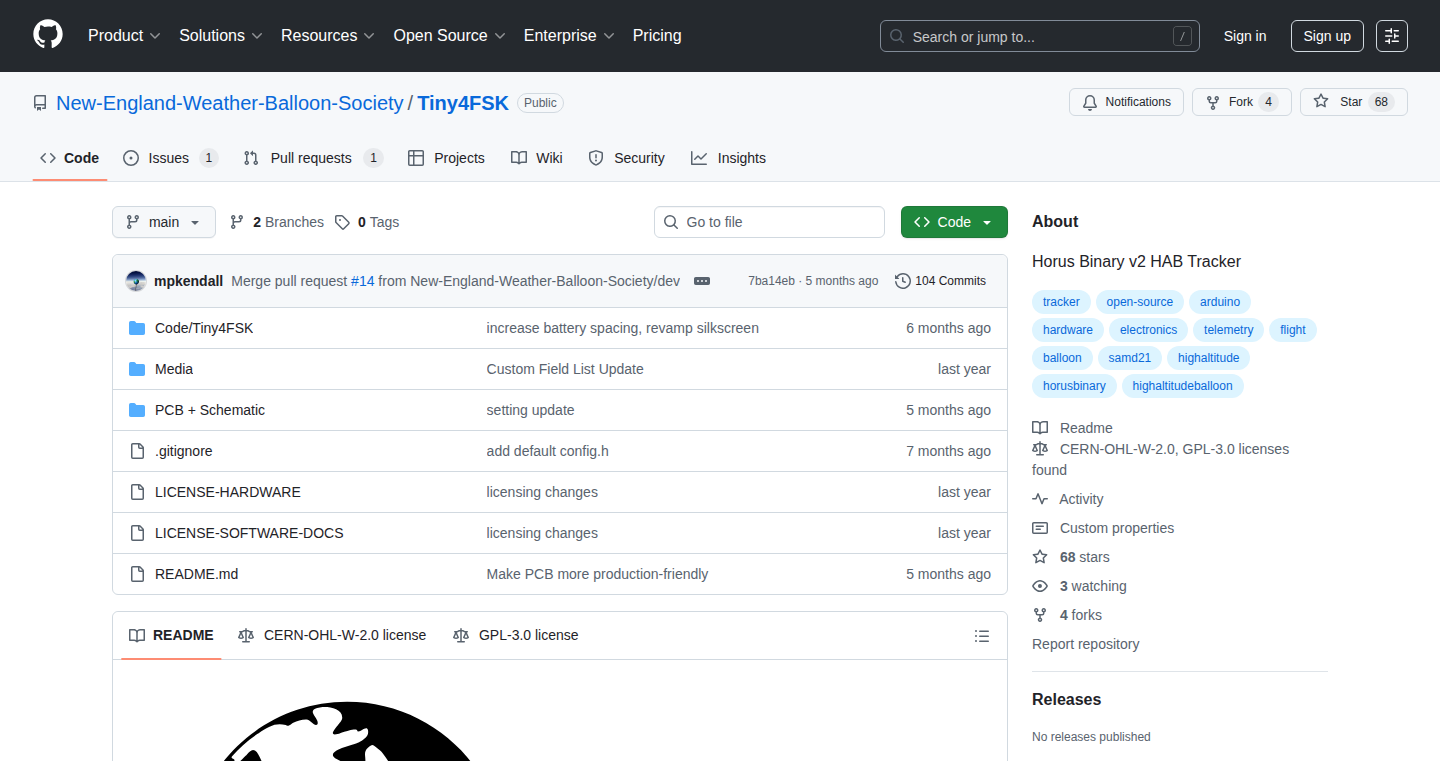Screen dimensions: 1440x761
Task: Click the Sign in link
Action: (1245, 36)
